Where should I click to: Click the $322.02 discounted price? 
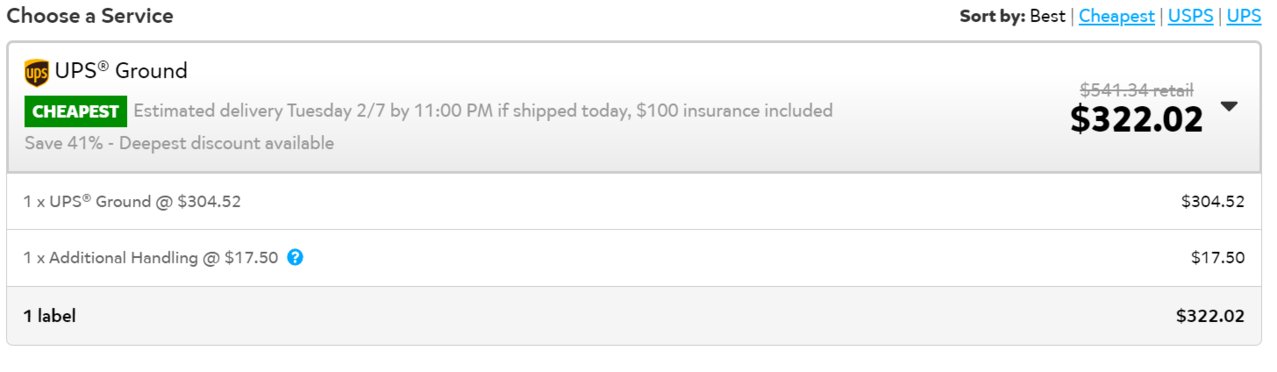pyautogui.click(x=1137, y=119)
